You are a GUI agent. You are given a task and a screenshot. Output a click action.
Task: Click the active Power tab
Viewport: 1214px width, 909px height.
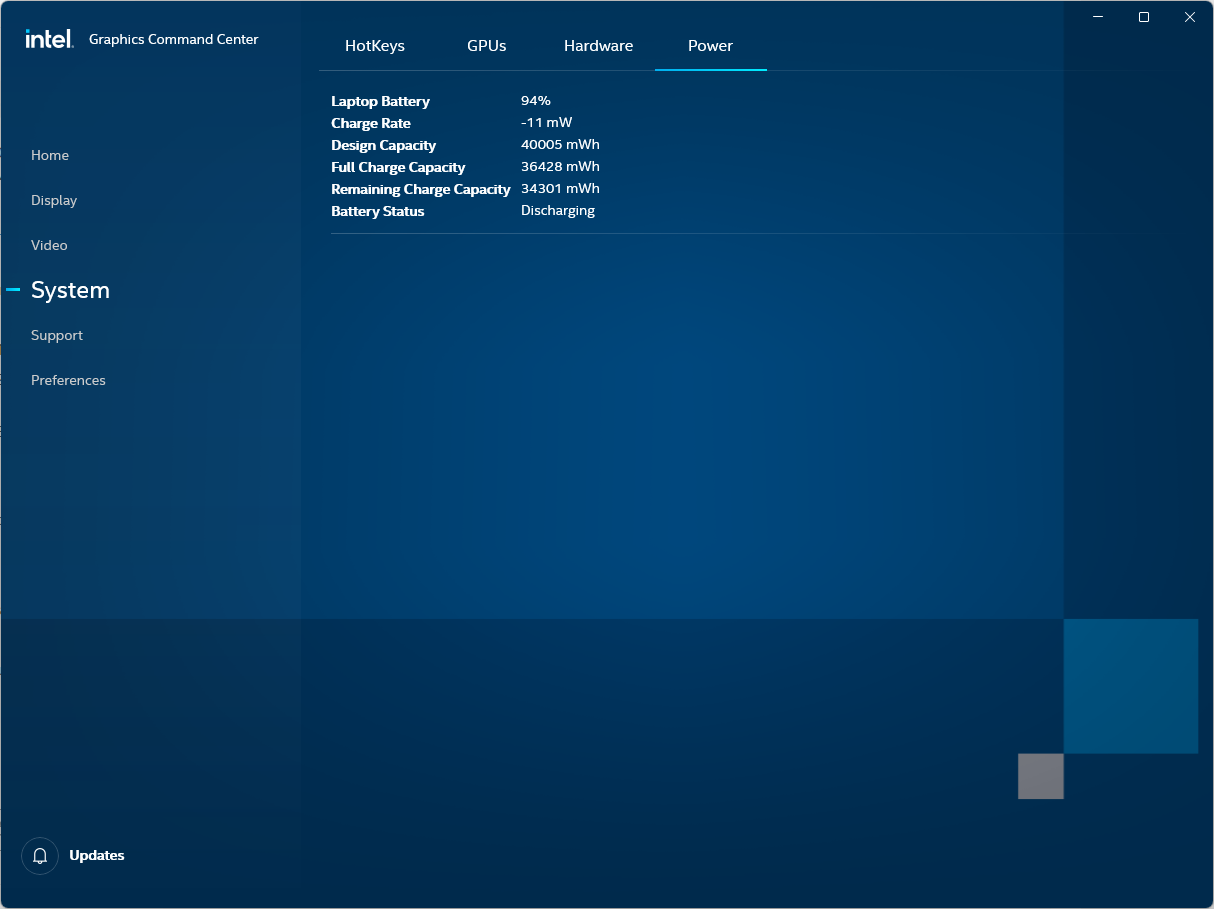click(710, 45)
